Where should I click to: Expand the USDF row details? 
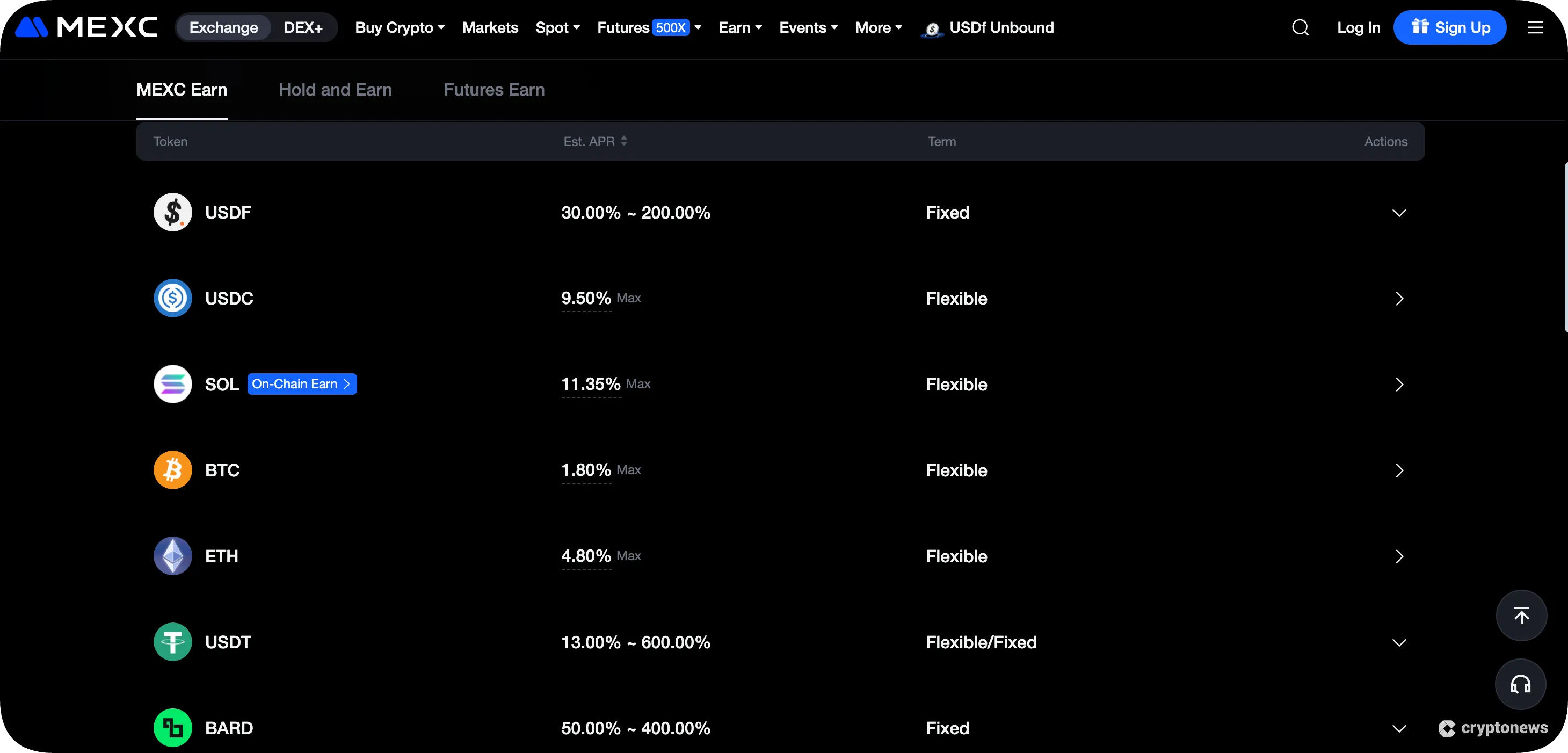(x=1399, y=213)
